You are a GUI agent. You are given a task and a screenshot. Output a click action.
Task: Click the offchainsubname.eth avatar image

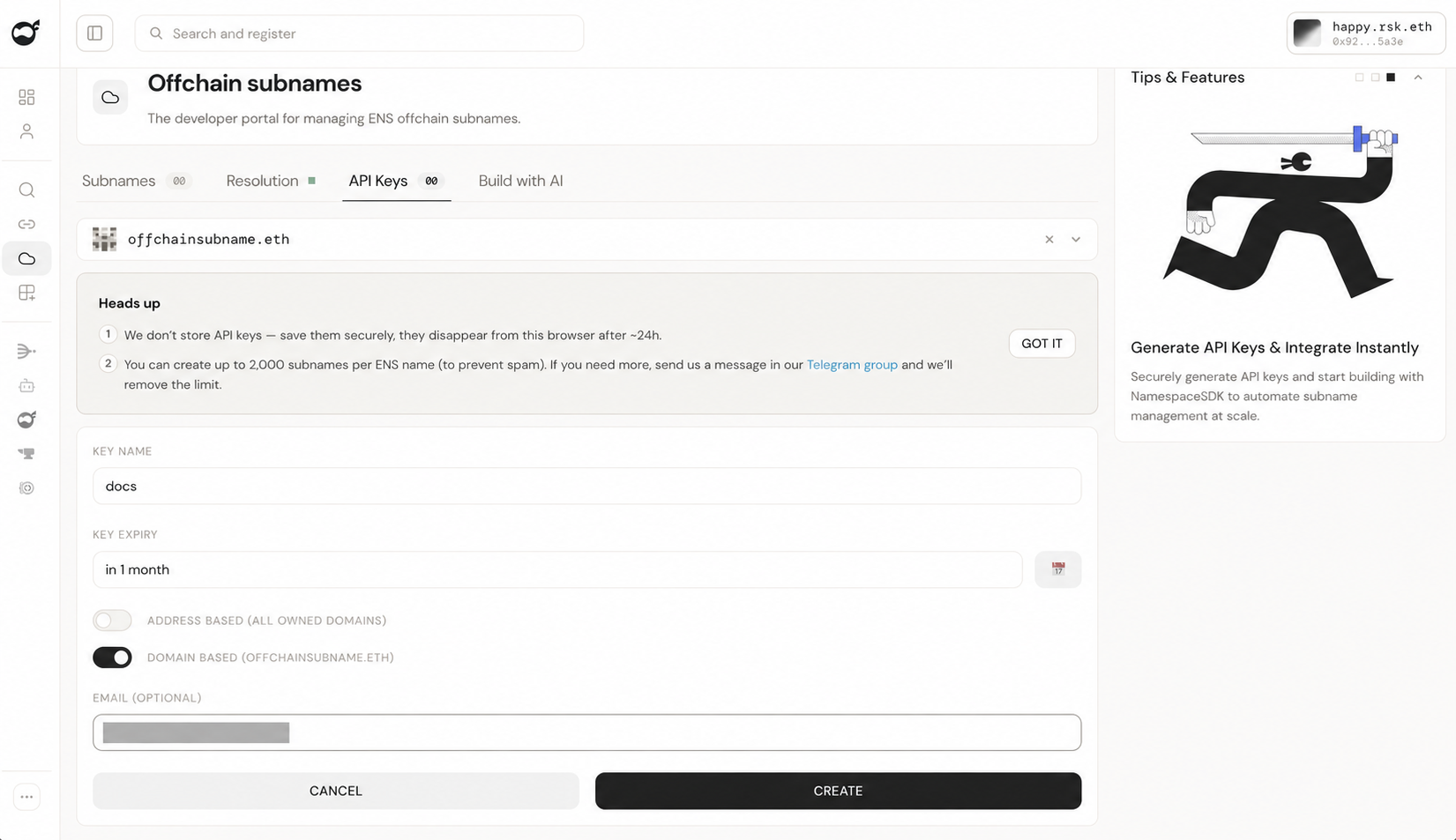pyautogui.click(x=104, y=240)
